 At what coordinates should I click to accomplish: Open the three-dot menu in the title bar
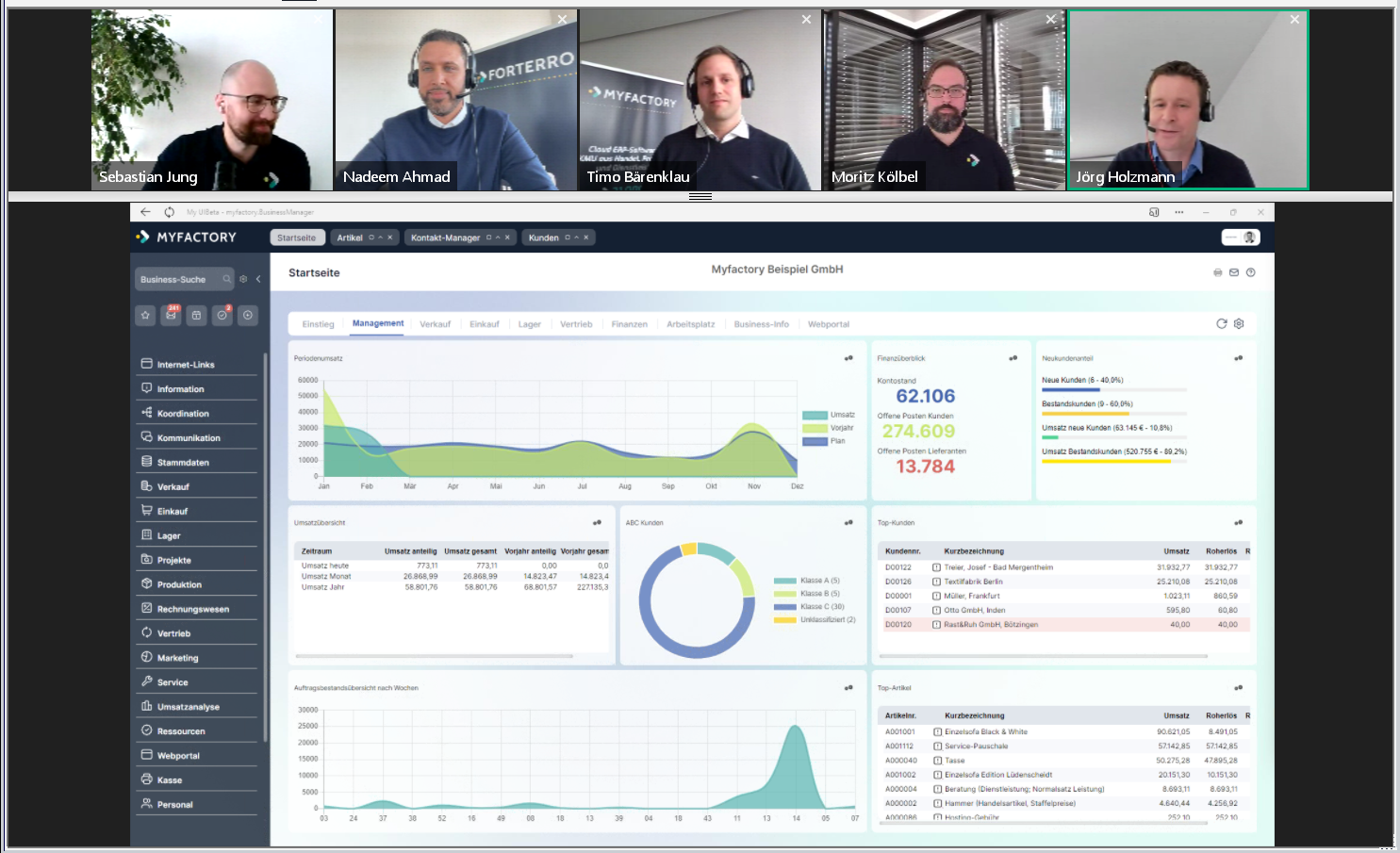tap(1178, 212)
